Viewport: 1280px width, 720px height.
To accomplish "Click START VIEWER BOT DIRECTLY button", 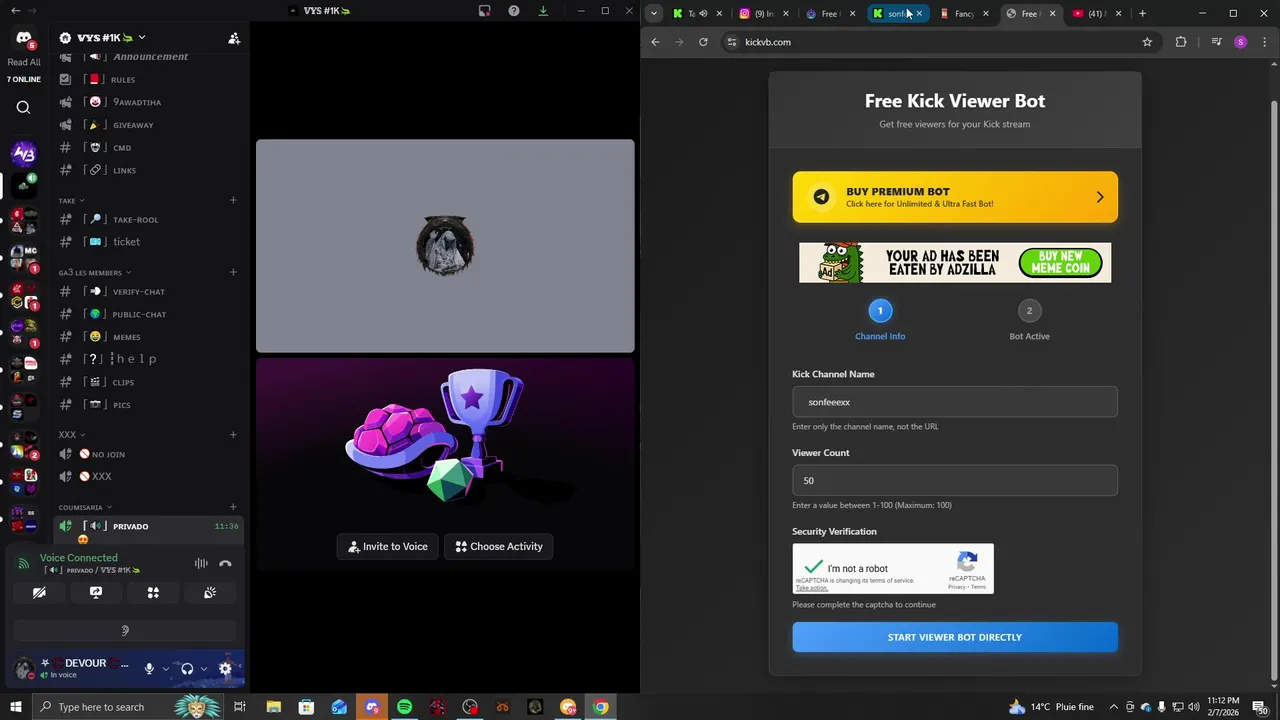I will [x=955, y=637].
